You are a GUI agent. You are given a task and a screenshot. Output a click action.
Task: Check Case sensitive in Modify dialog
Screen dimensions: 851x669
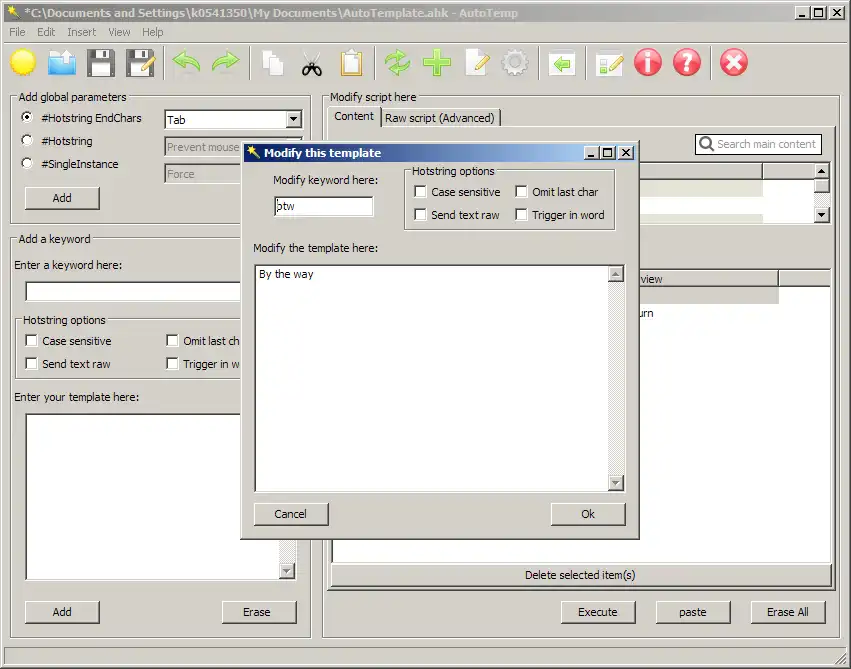420,192
